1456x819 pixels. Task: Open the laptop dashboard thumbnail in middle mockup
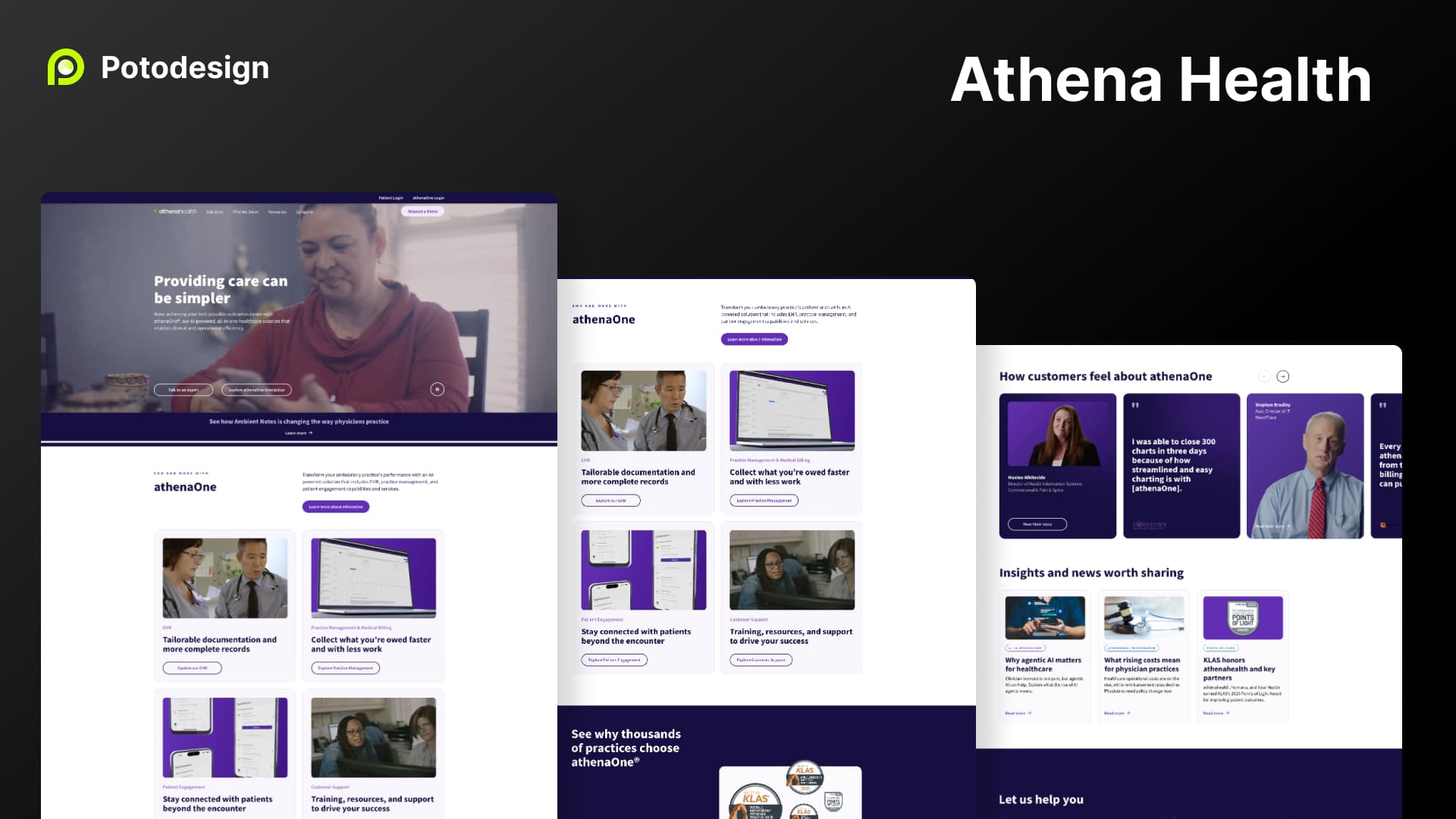(792, 410)
